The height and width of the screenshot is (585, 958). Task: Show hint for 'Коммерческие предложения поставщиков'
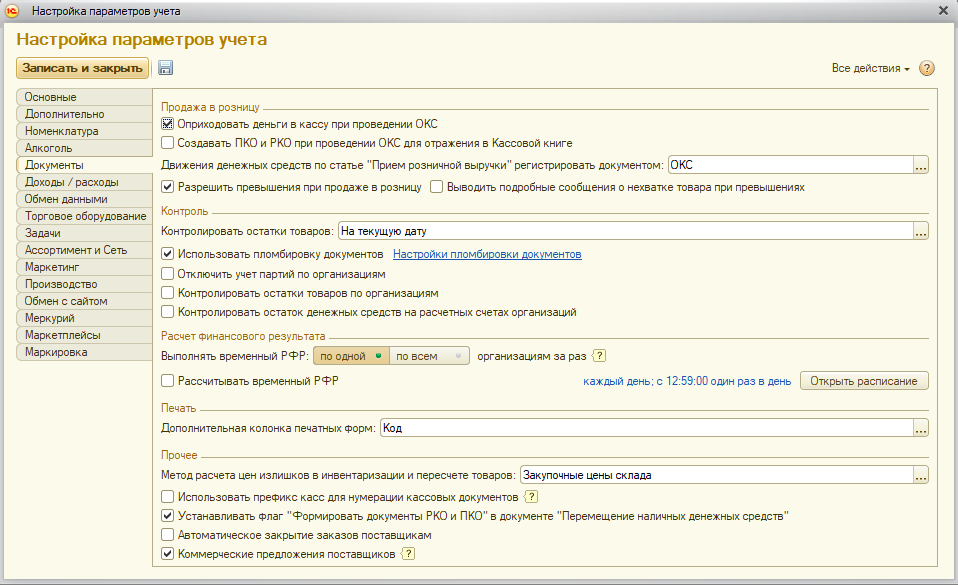pos(408,554)
